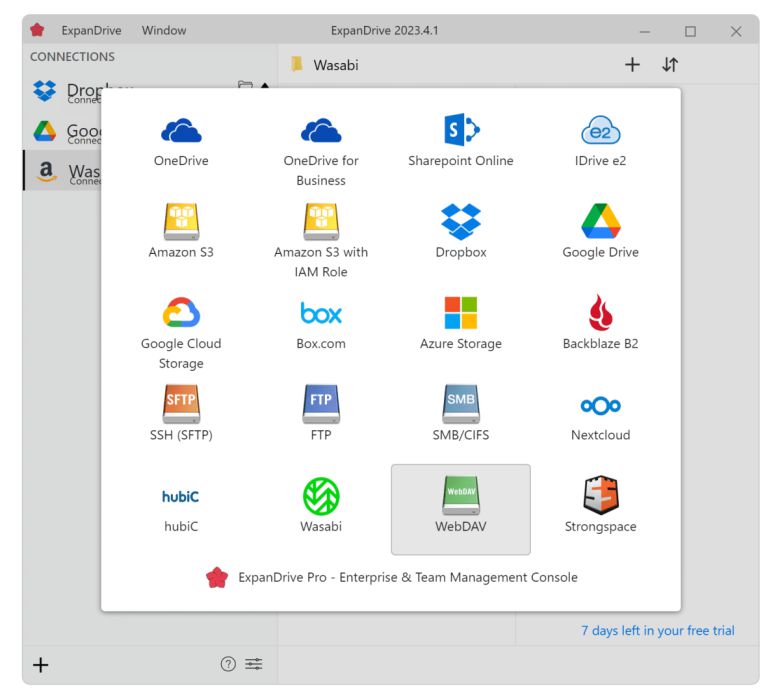The image size is (780, 697).
Task: Open ExpanDrive Pro Enterprise Management Console link
Action: pos(407,577)
